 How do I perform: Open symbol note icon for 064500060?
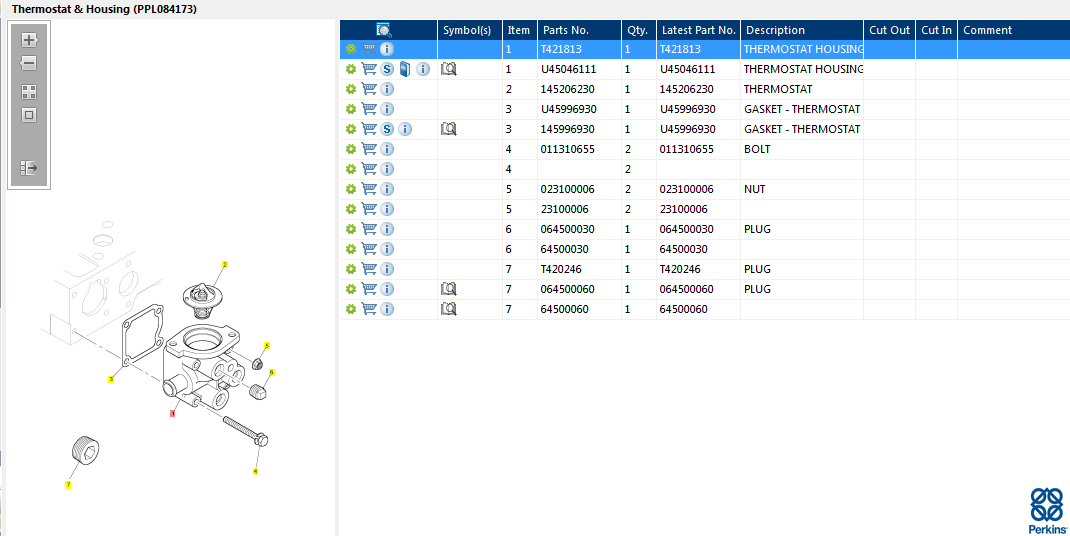coord(448,289)
